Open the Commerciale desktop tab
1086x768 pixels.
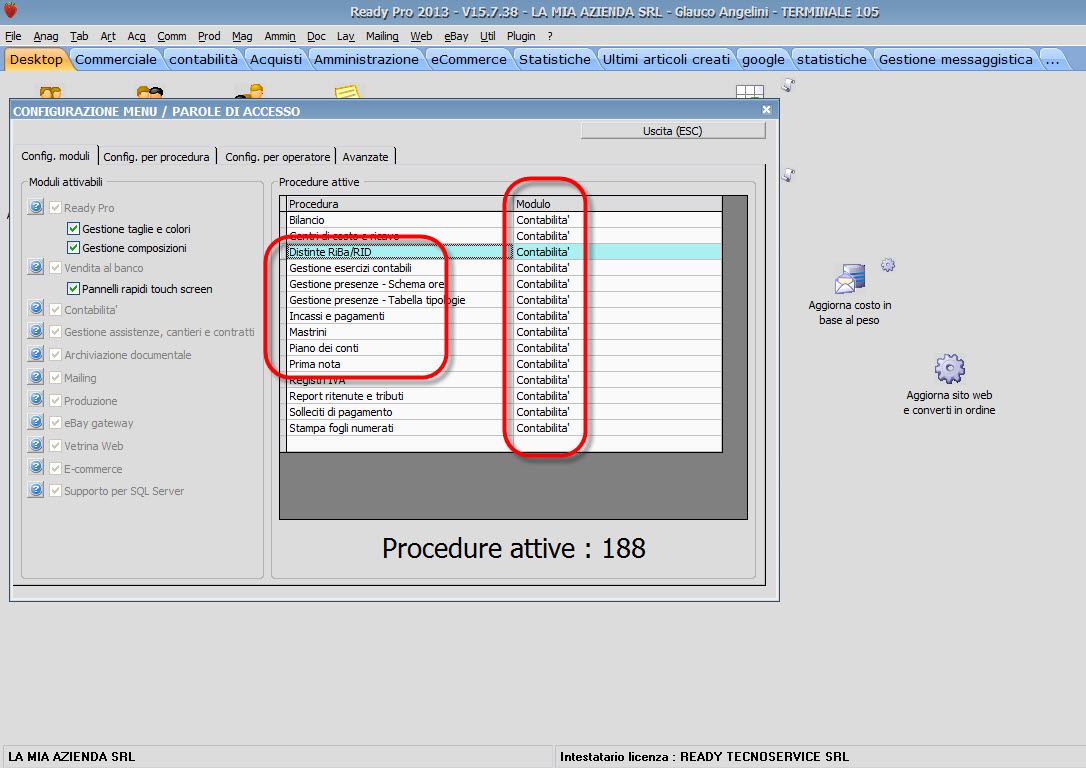point(116,60)
